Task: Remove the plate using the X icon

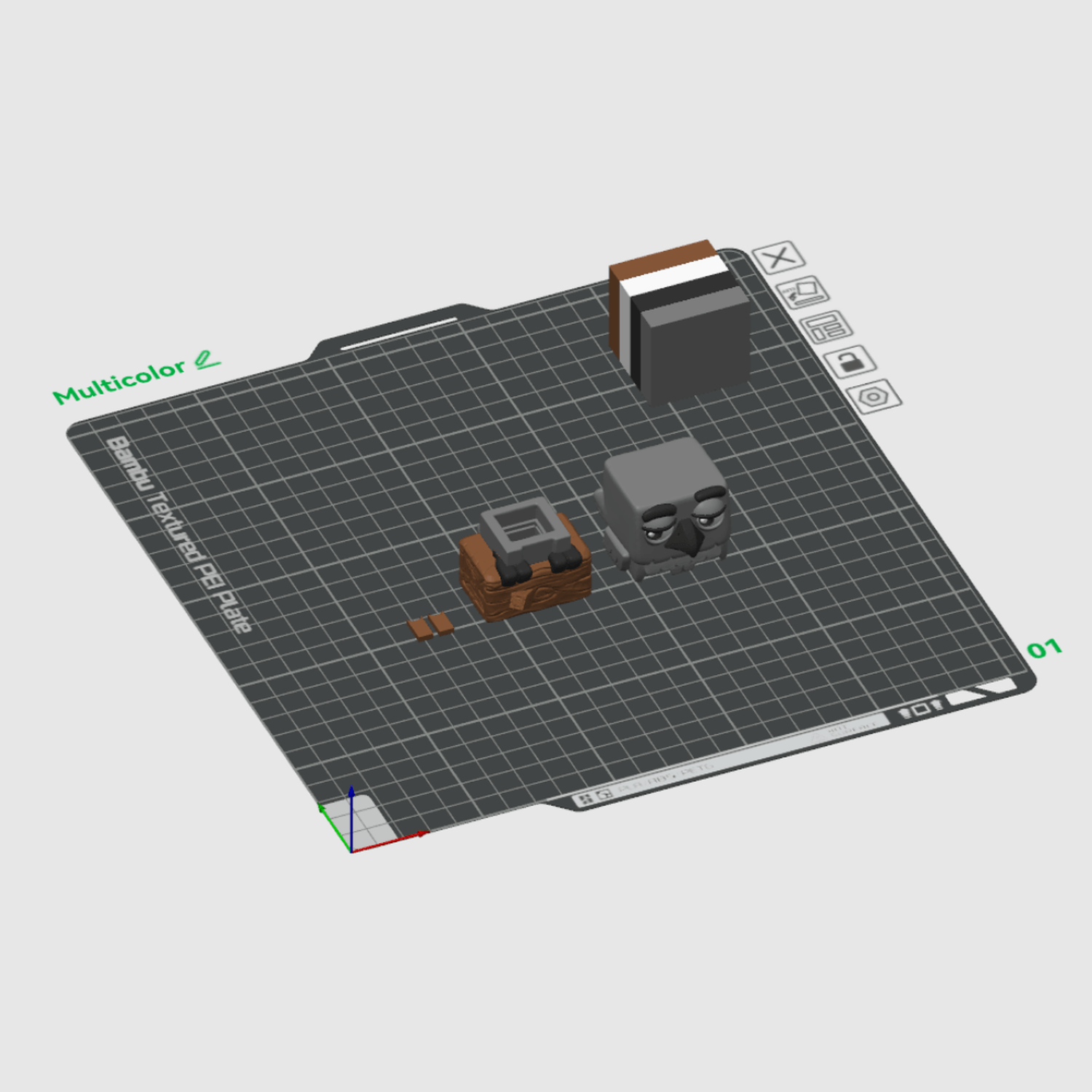Action: (x=779, y=257)
